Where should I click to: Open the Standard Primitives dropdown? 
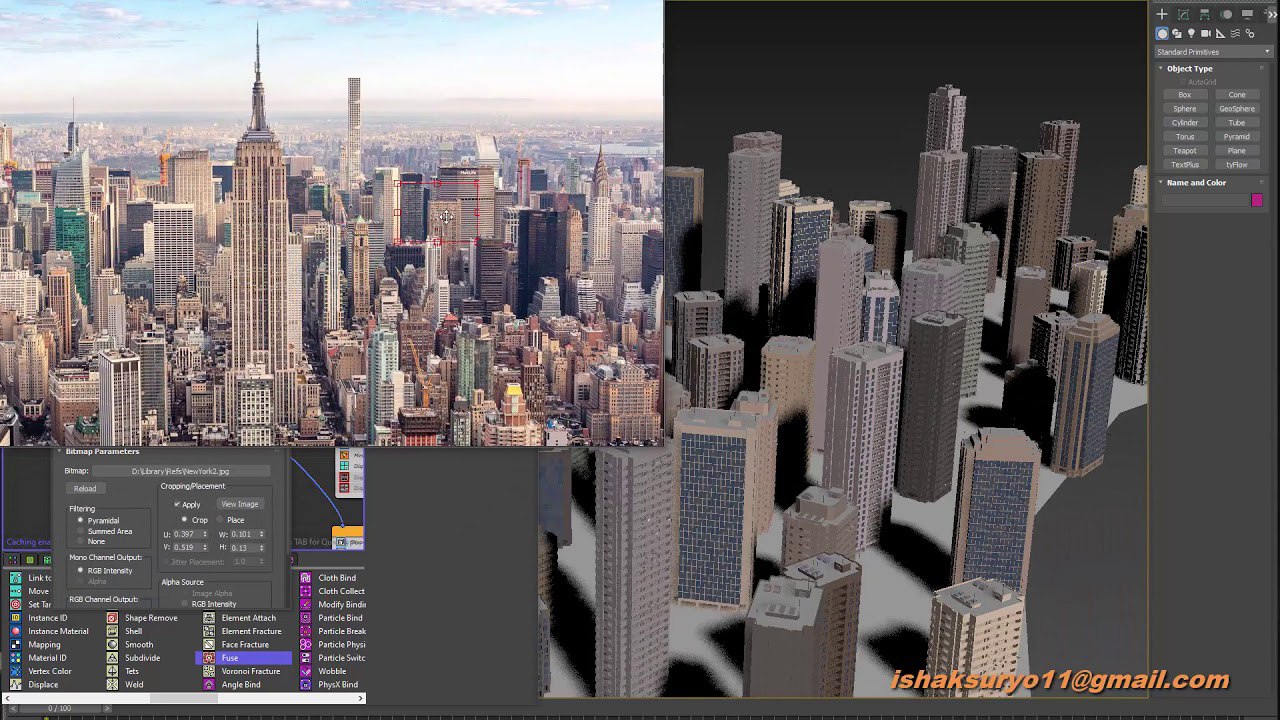(1213, 52)
